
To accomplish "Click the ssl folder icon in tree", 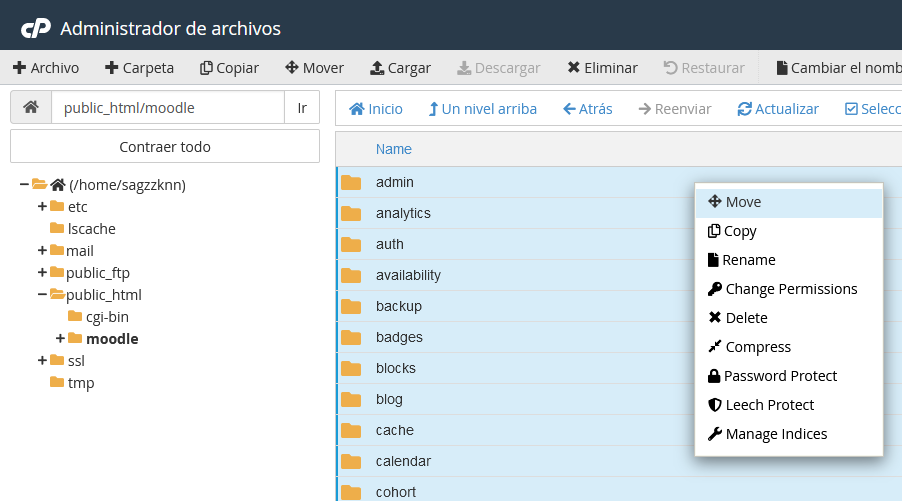I will point(56,360).
